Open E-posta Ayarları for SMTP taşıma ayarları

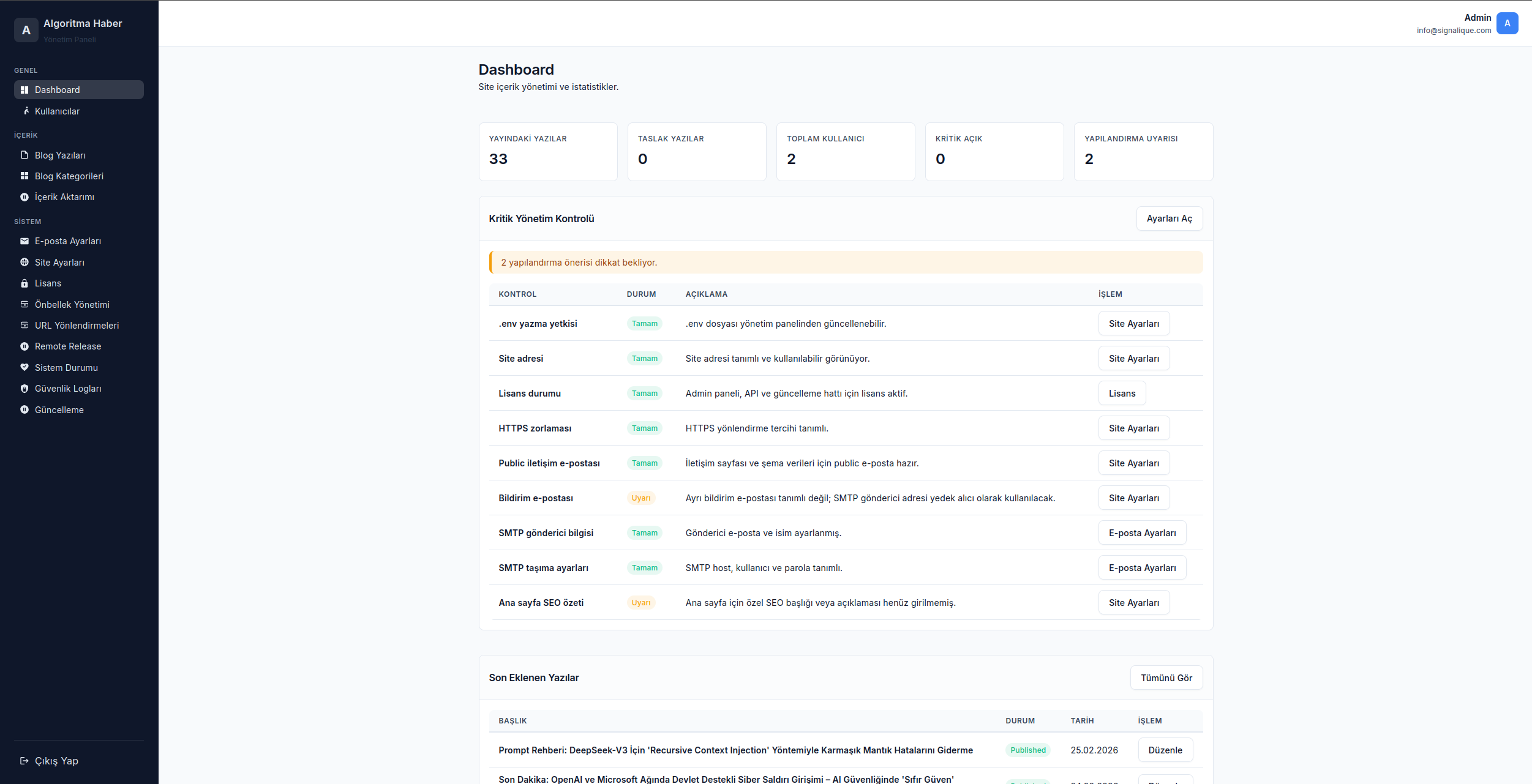(x=1142, y=568)
